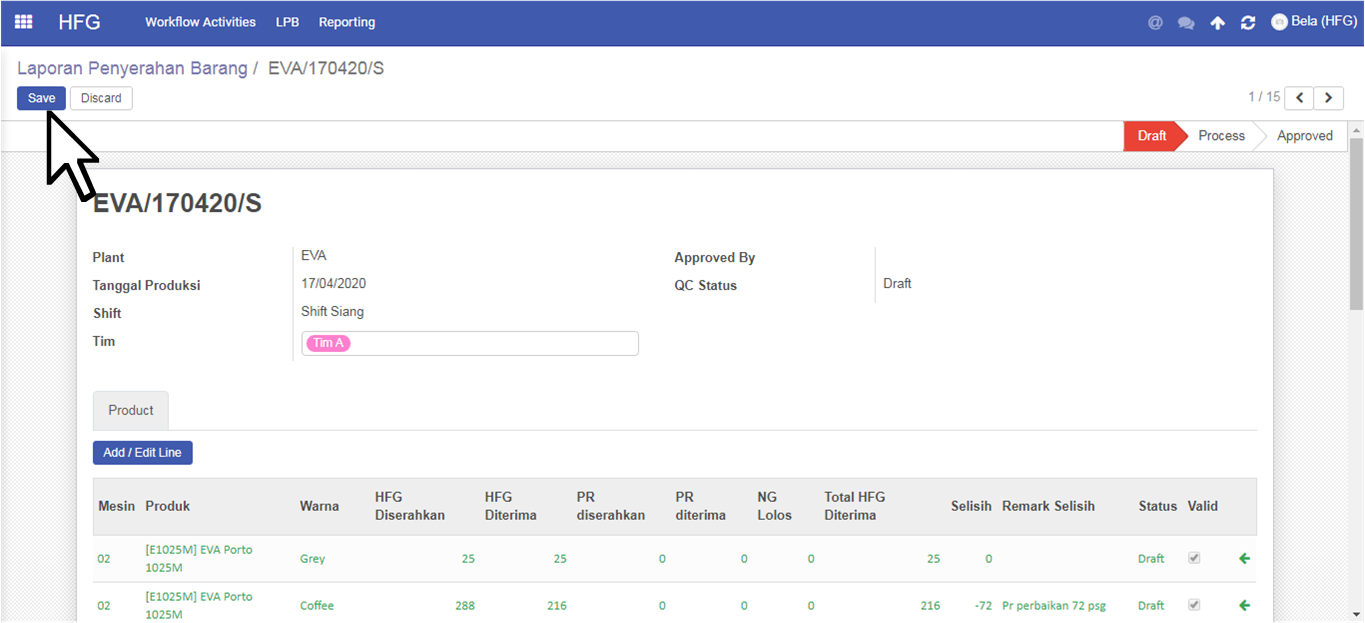Click green arrow on the Grey row

tap(1244, 559)
